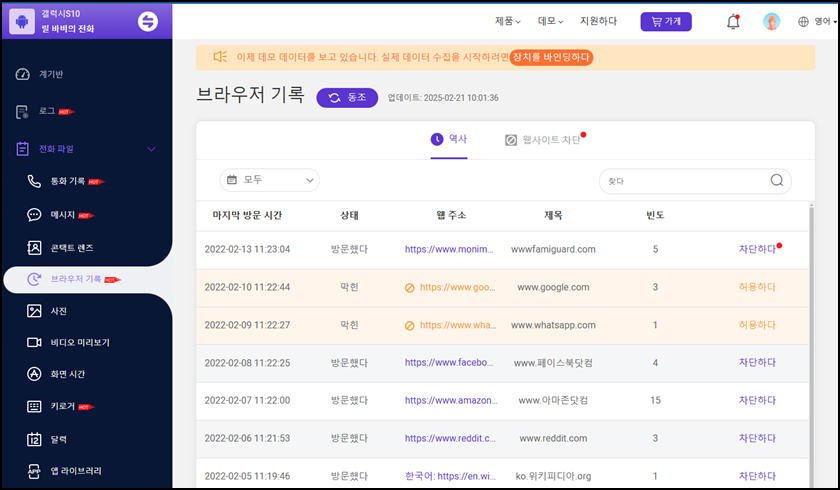Open 달력 calendar icon

tap(34, 439)
